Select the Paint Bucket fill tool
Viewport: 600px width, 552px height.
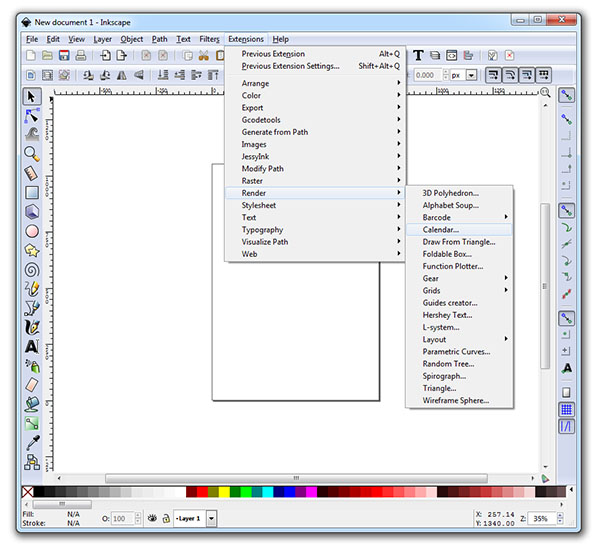pos(32,404)
